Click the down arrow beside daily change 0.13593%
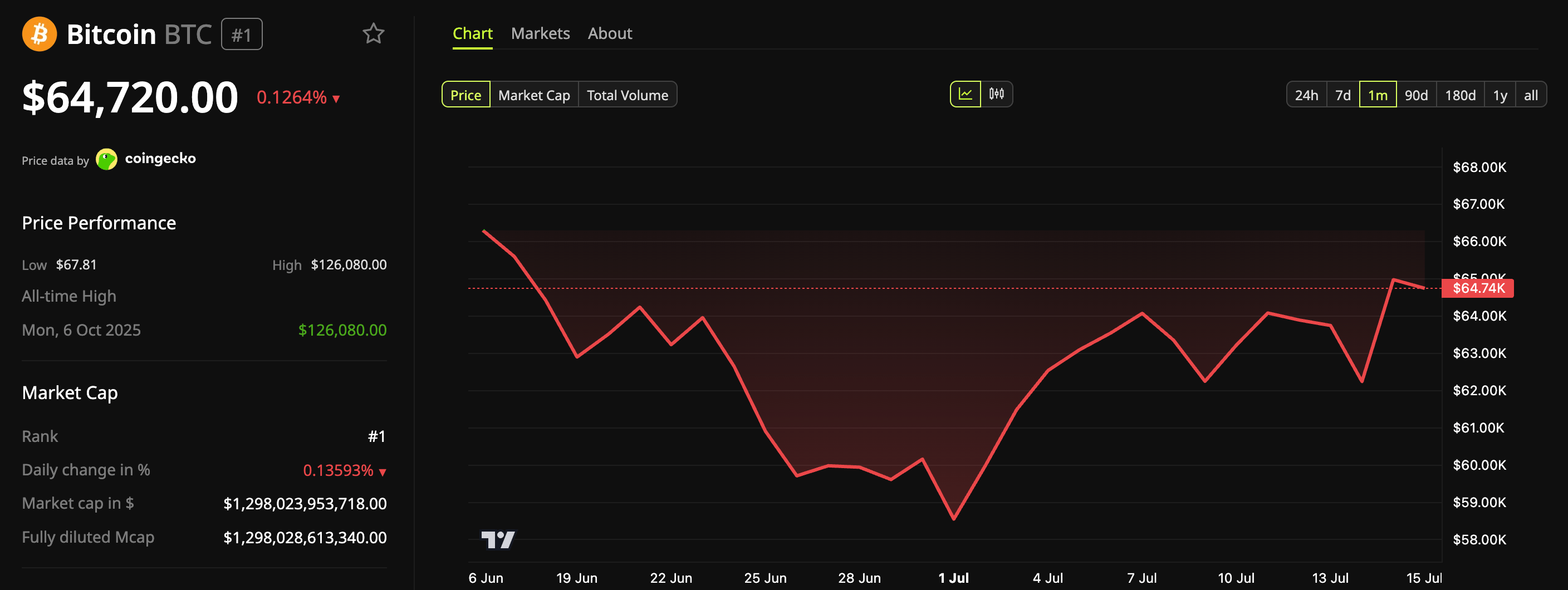1568x590 pixels. [x=383, y=472]
